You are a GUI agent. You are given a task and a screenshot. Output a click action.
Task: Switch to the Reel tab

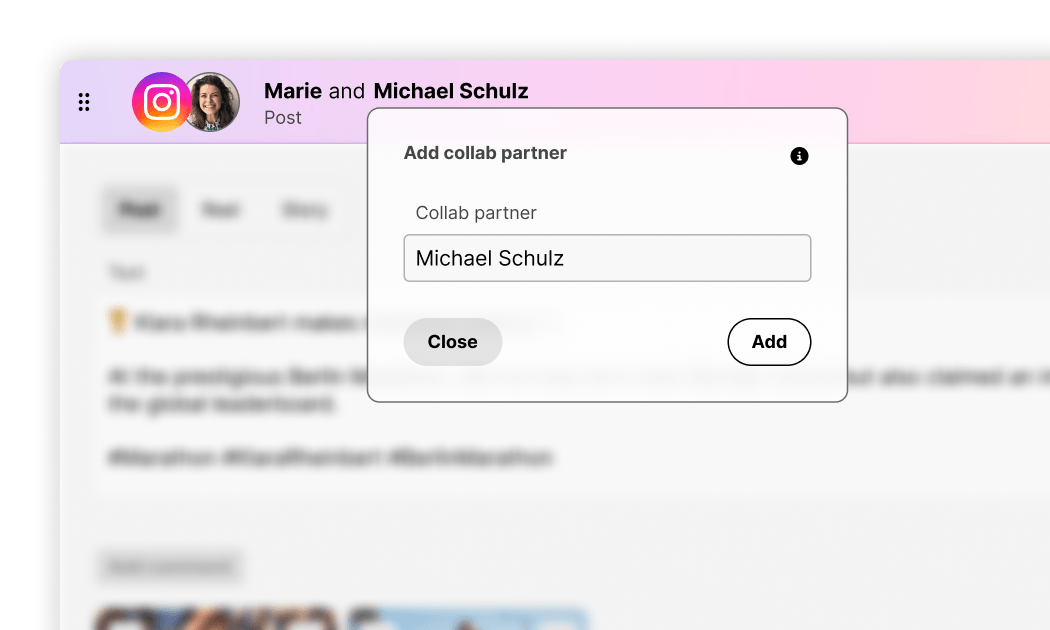tap(221, 210)
